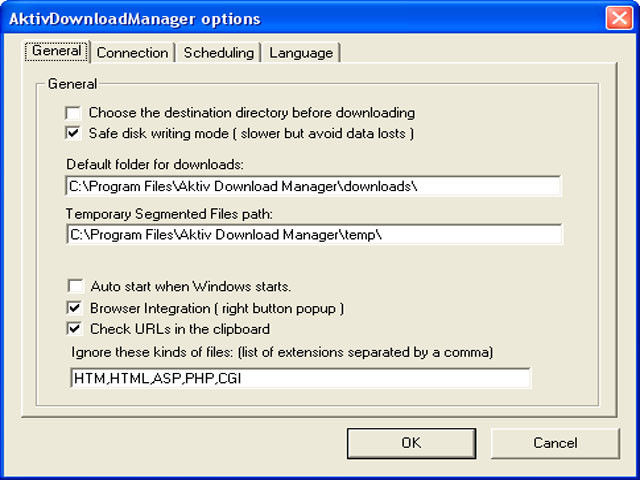
Task: Click the AktivDownloadManager options title bar
Action: click(302, 18)
